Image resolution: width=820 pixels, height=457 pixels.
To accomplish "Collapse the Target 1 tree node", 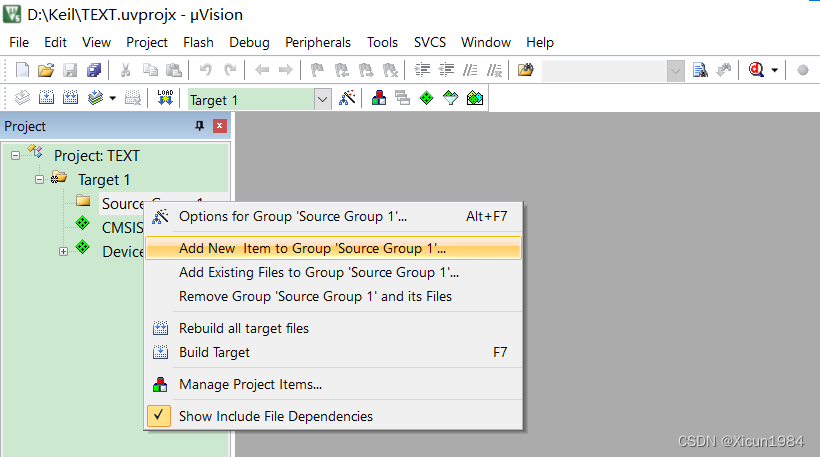I will pos(39,180).
